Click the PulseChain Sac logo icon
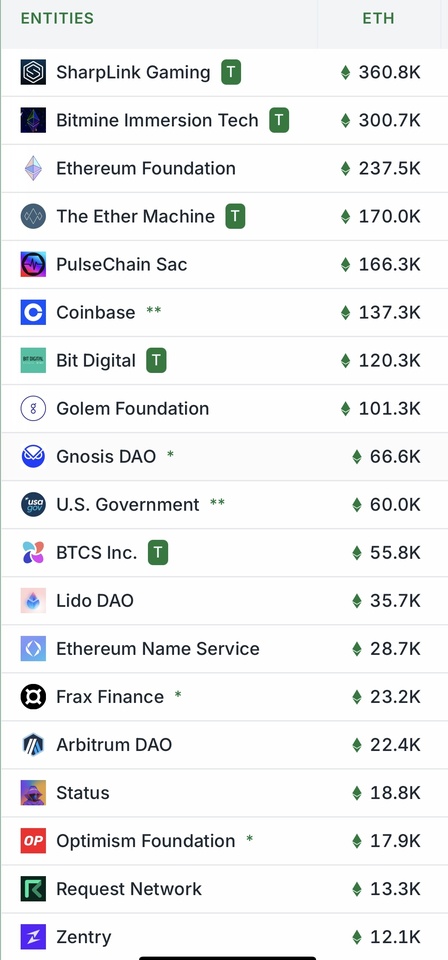 click(x=33, y=264)
